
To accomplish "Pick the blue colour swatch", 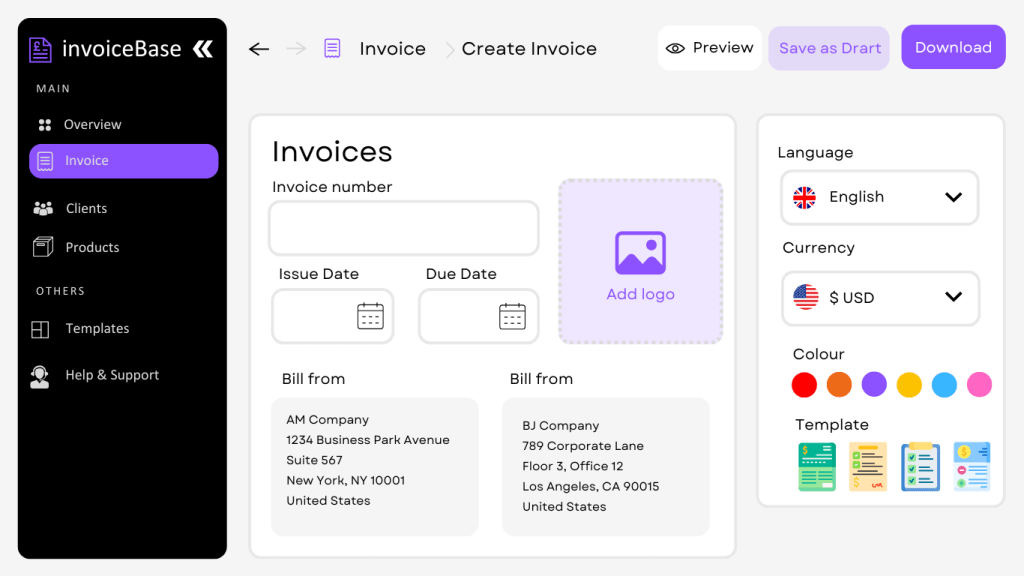I will (x=944, y=385).
